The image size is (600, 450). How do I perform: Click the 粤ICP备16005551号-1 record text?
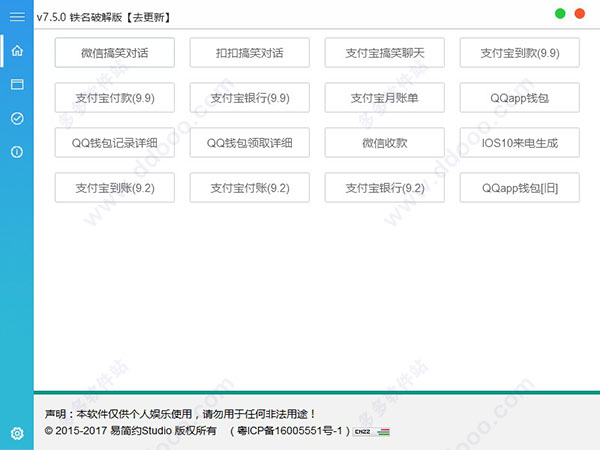[x=290, y=431]
